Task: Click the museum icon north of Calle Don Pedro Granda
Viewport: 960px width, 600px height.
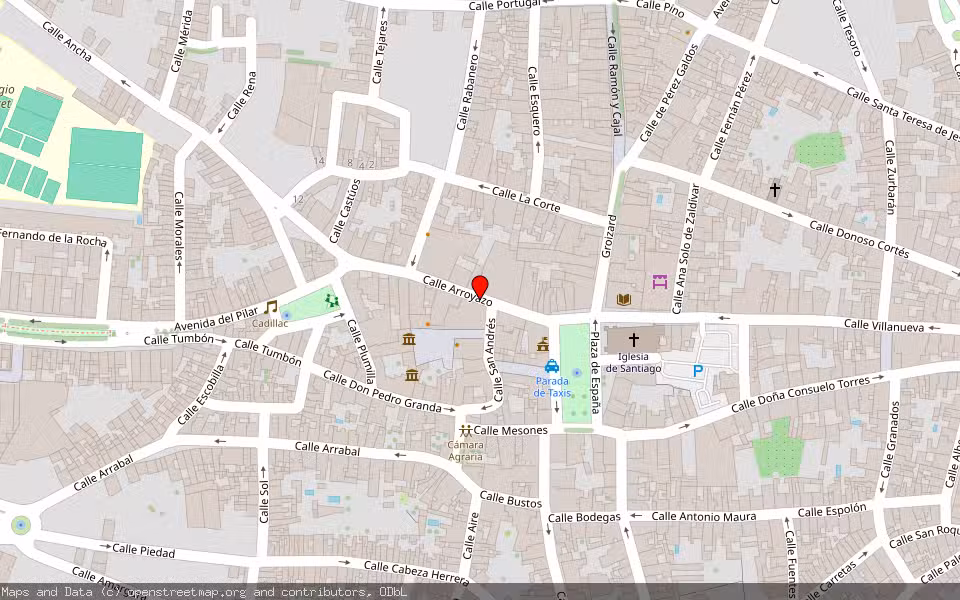Action: (x=410, y=338)
